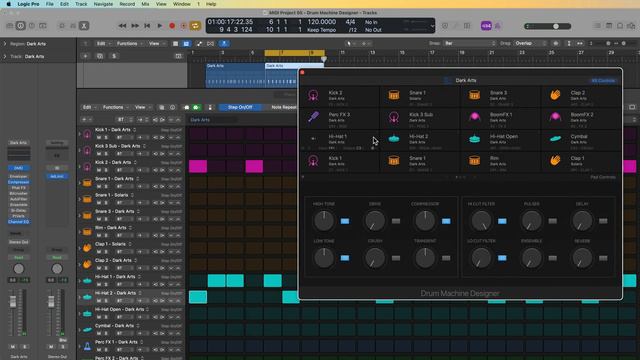Click Perc FX 1 row icon

(87, 346)
